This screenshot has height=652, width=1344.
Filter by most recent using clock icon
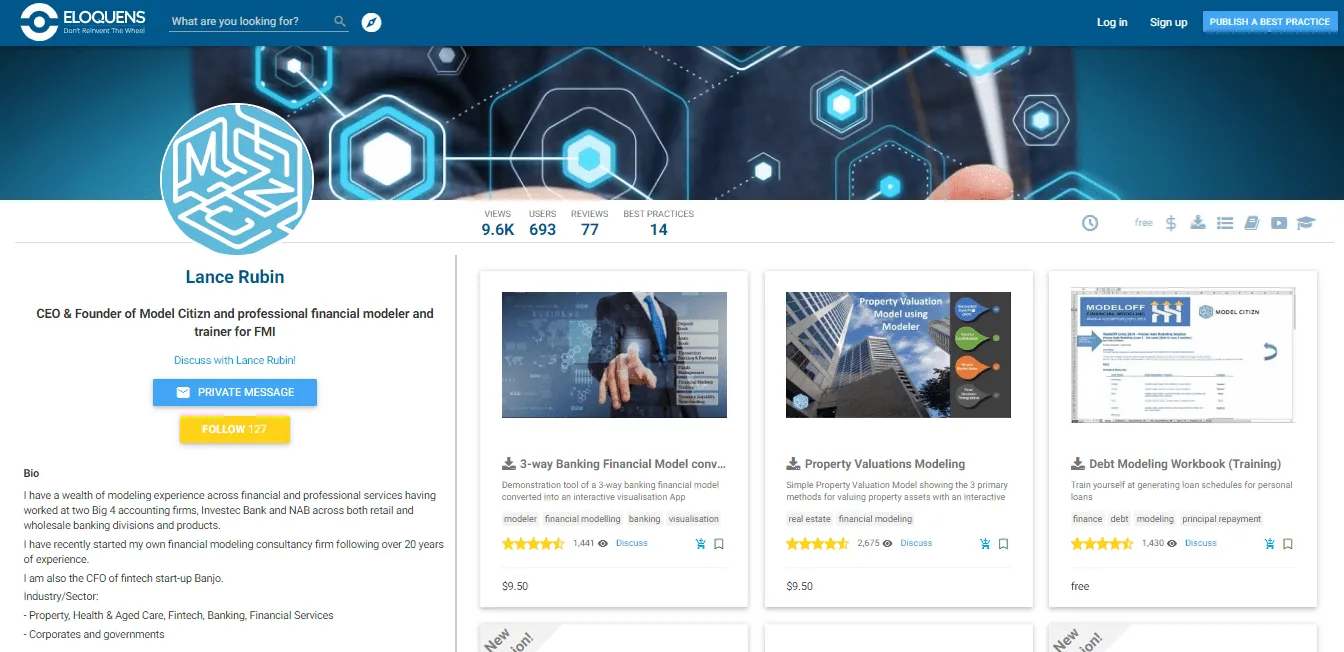(1090, 223)
